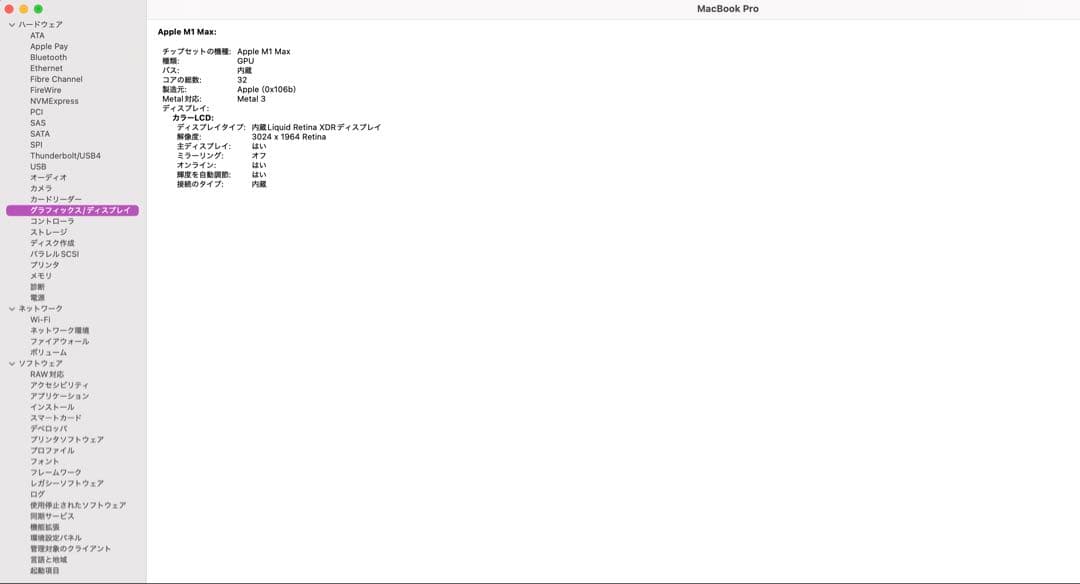Image resolution: width=1080 pixels, height=584 pixels.
Task: Open the Ethernet hardware entry
Action: 46,68
